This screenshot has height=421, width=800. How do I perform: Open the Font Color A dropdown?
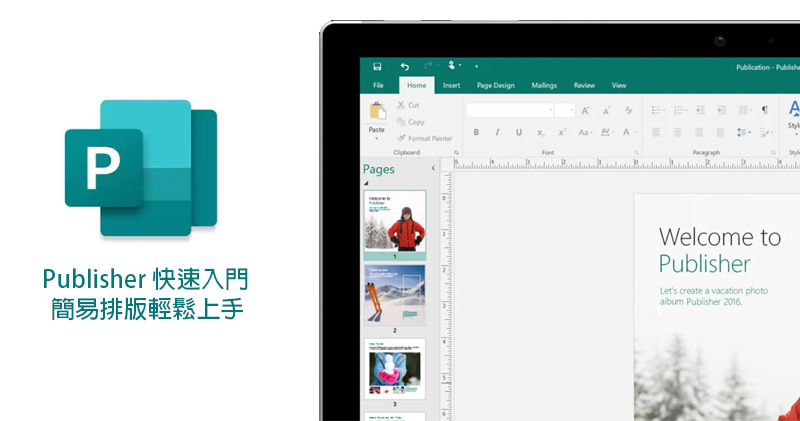tap(630, 132)
